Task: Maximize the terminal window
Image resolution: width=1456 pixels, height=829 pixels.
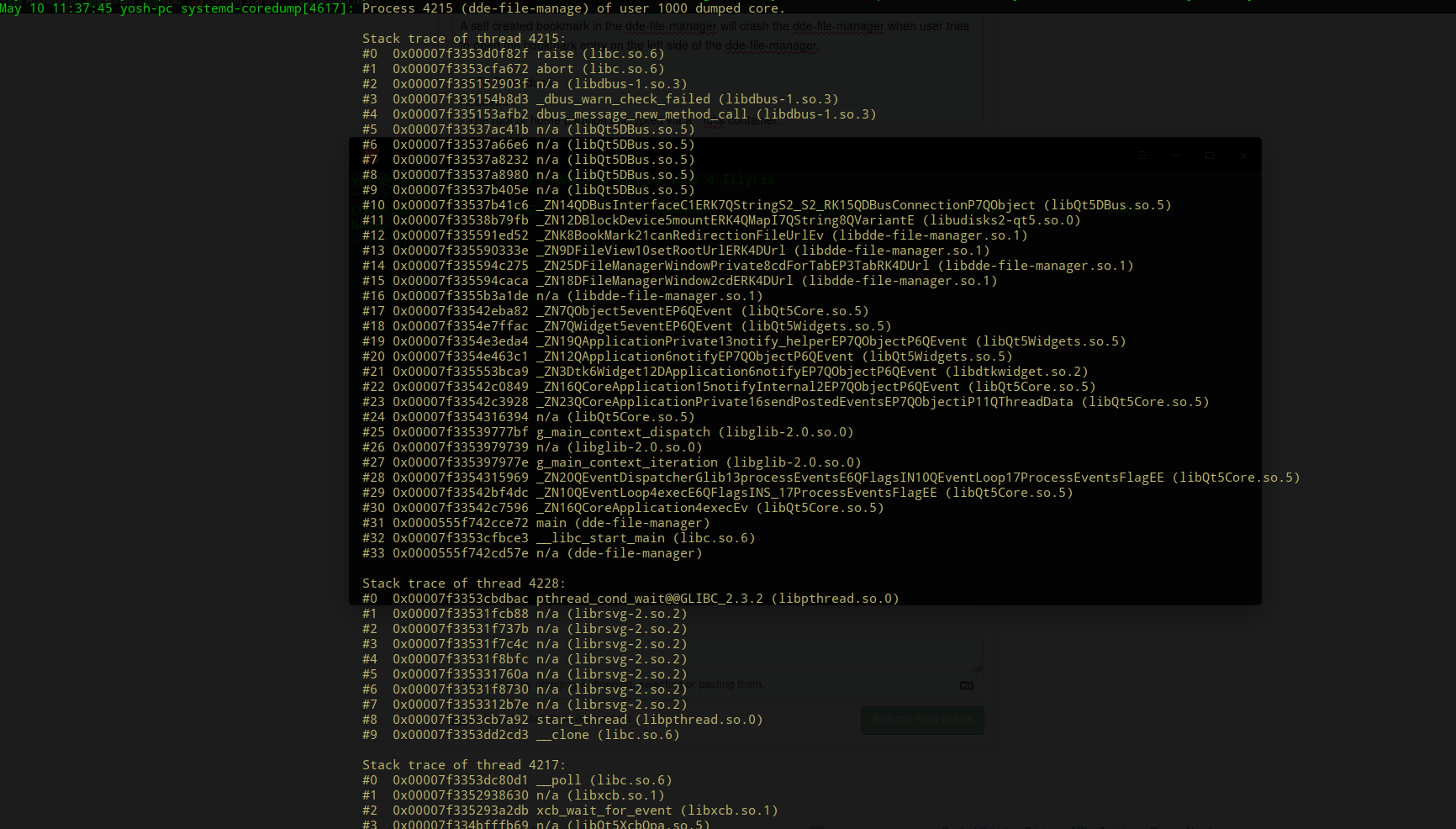Action: click(1210, 155)
